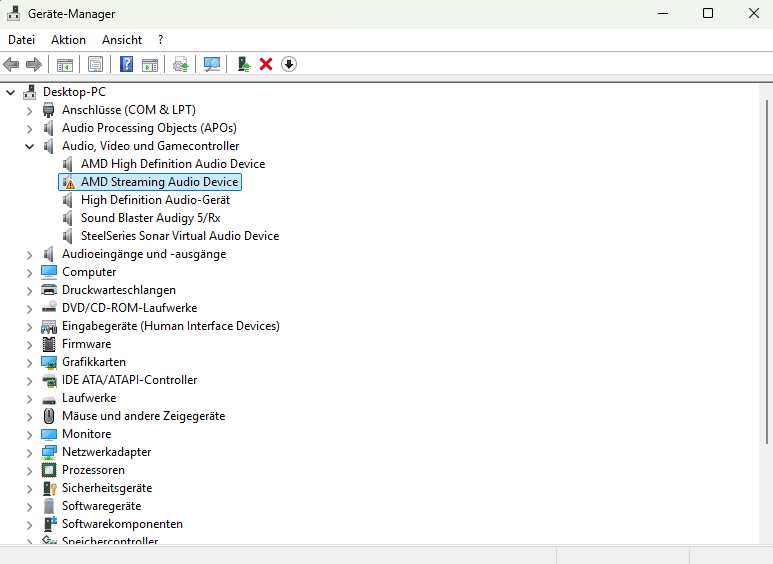Click the DVD/CD-ROM drive icon
This screenshot has height=564, width=773.
click(x=49, y=308)
